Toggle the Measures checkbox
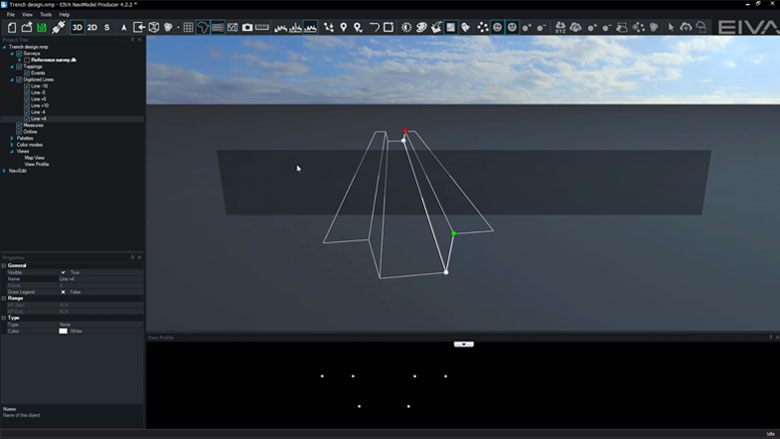Viewport: 780px width, 439px height. (x=20, y=125)
